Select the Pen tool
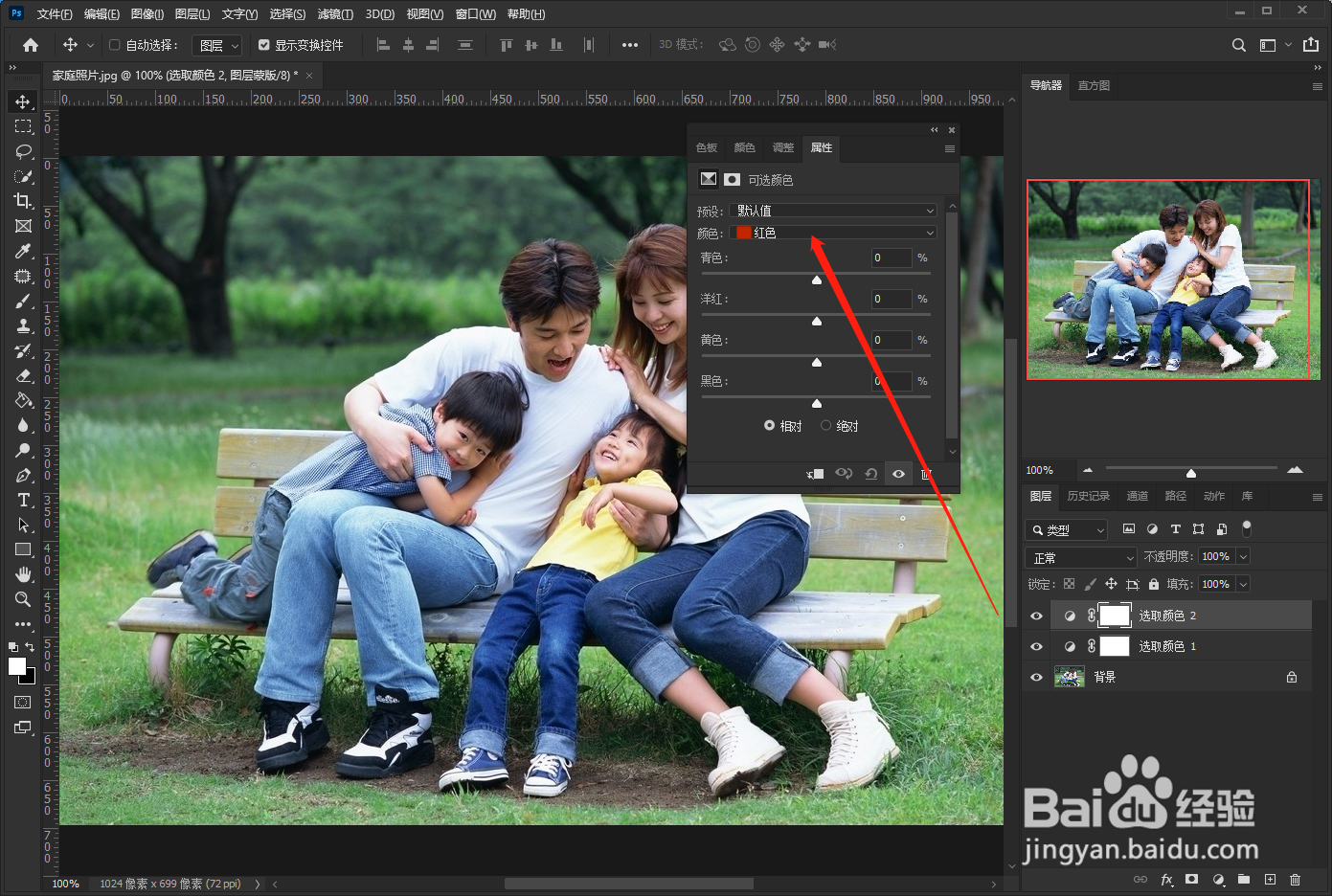This screenshot has height=896, width=1332. [x=23, y=475]
